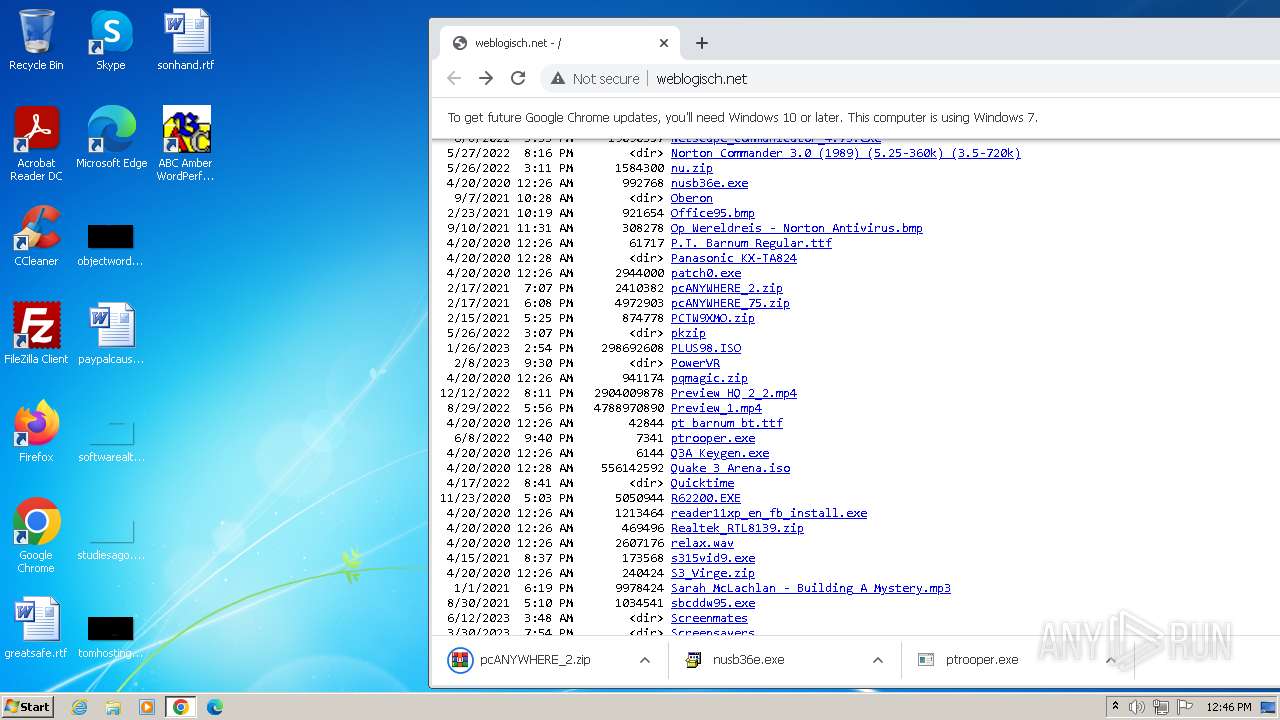This screenshot has height=720, width=1280.
Task: Click the Start button
Action: click(x=27, y=707)
